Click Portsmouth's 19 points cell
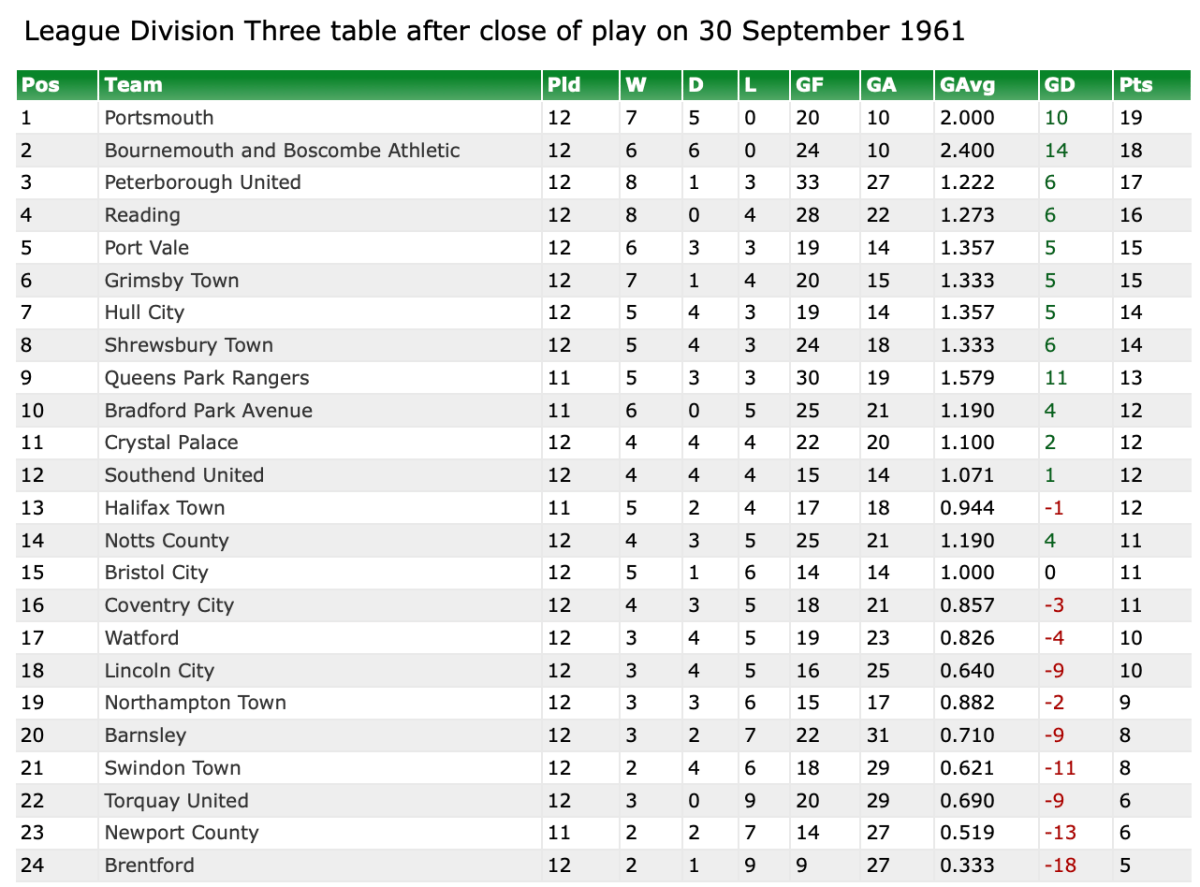 pyautogui.click(x=1130, y=118)
